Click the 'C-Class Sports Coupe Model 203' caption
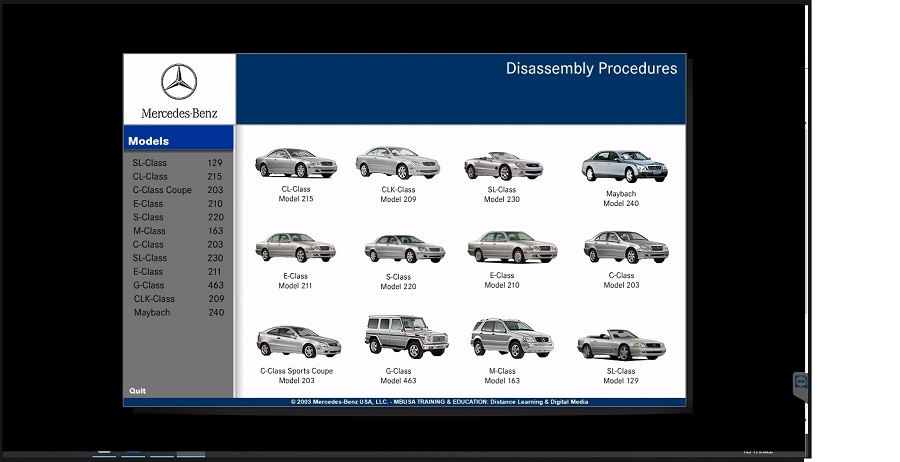Image resolution: width=900 pixels, height=462 pixels. click(297, 376)
